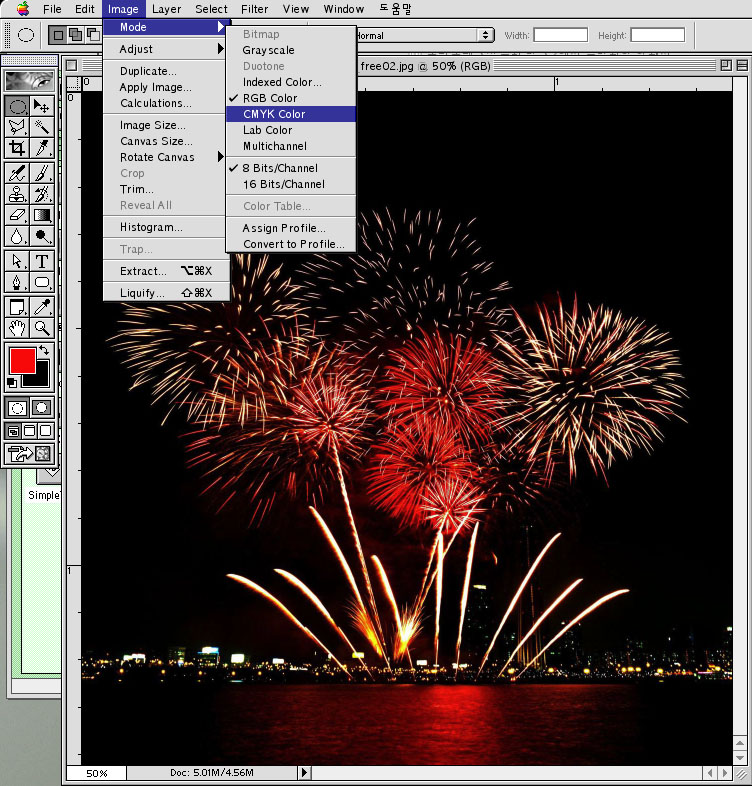Select the Crop tool

pyautogui.click(x=17, y=148)
